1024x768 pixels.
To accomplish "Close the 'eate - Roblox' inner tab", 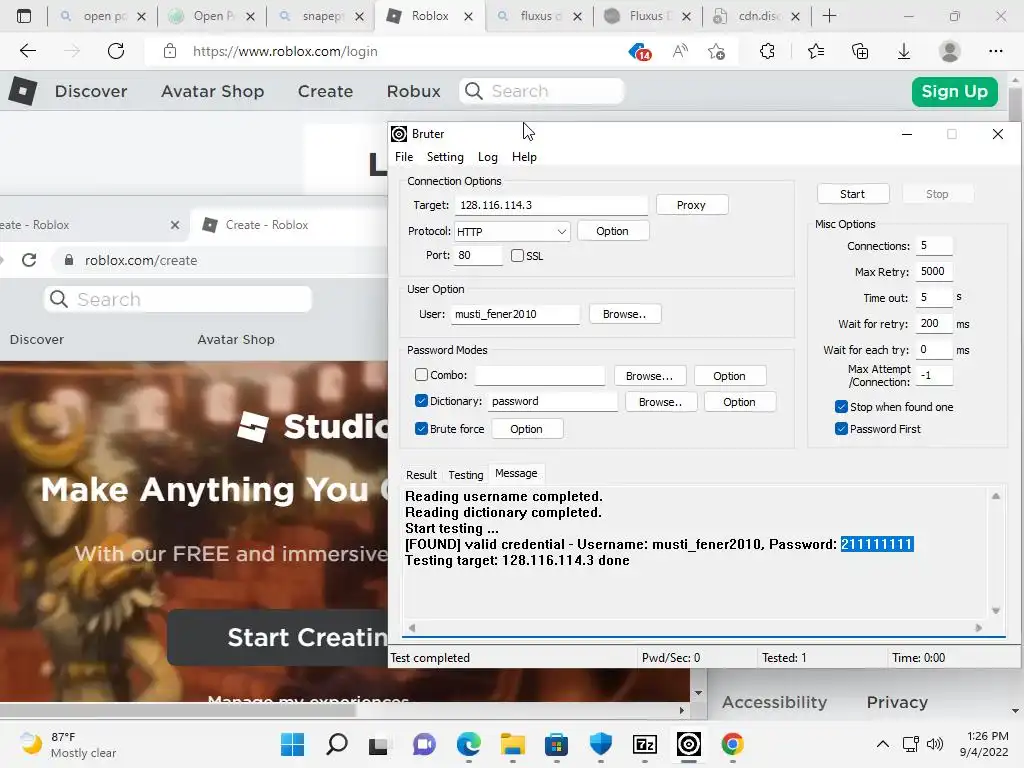I will click(174, 225).
